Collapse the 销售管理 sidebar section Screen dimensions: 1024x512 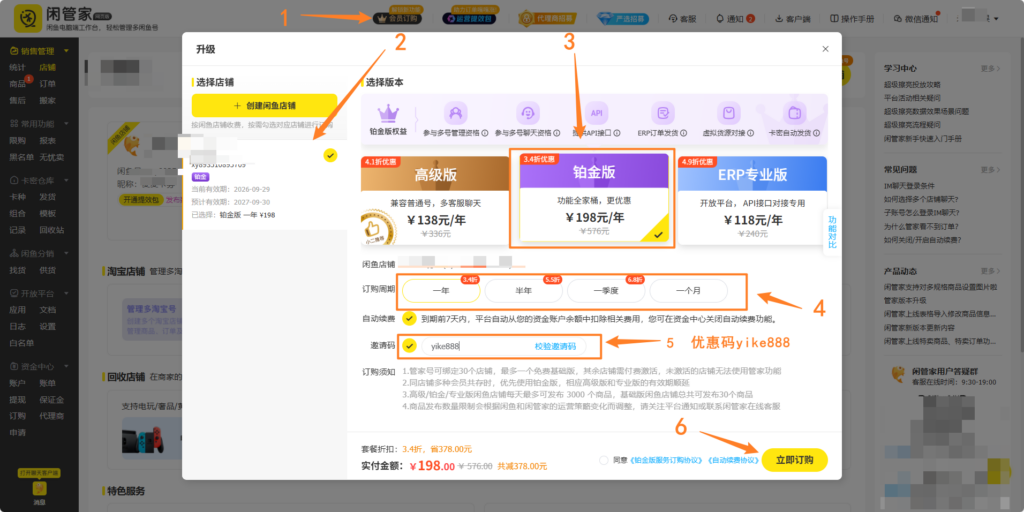(x=66, y=50)
